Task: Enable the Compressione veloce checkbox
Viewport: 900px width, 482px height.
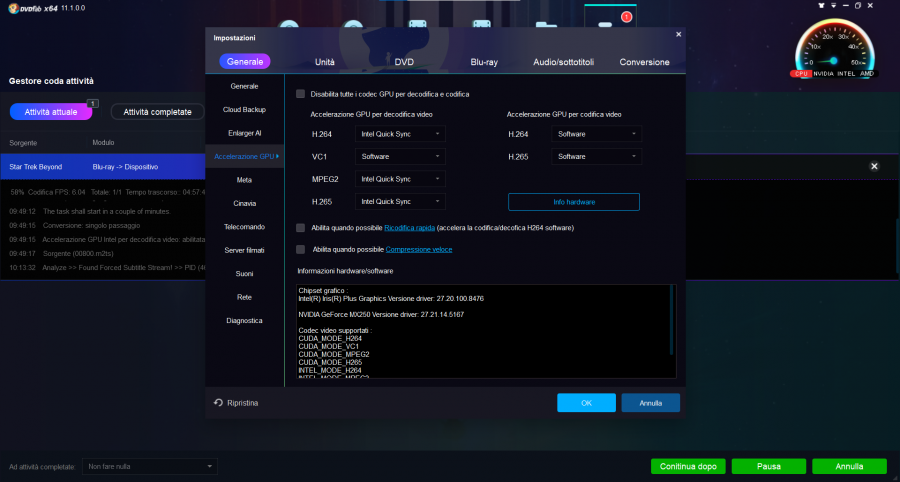Action: [x=300, y=249]
